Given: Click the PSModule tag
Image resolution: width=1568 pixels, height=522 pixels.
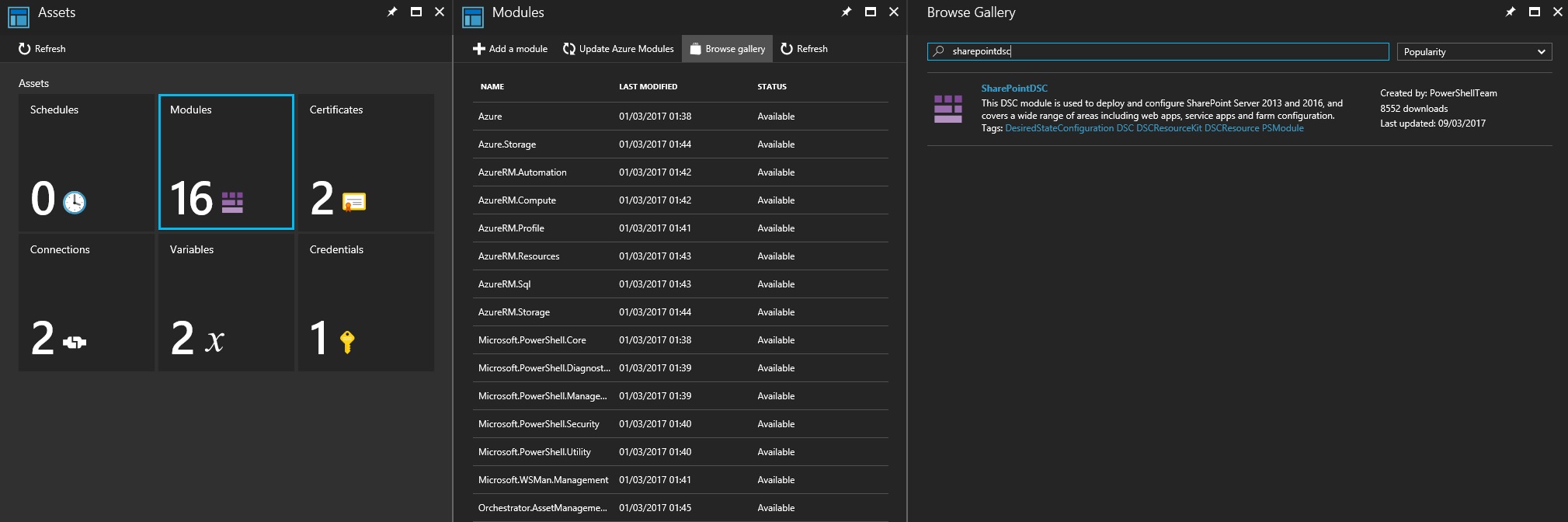Looking at the screenshot, I should pos(1283,128).
